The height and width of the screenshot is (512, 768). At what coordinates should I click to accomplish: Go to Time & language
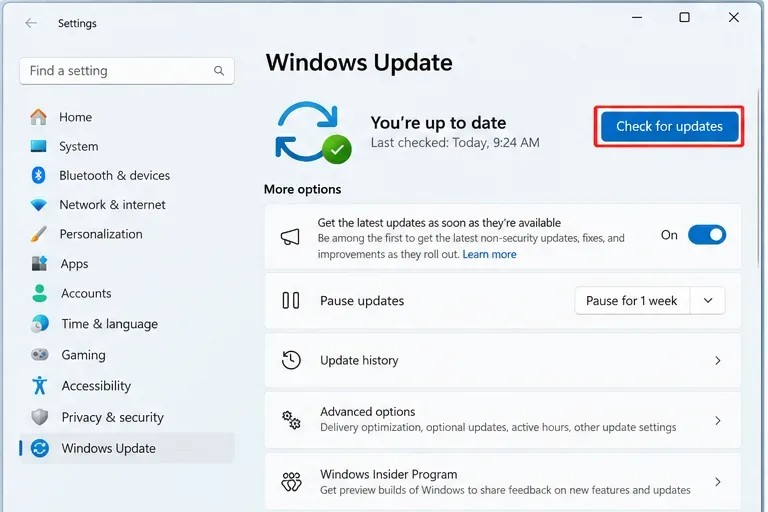pos(127,324)
